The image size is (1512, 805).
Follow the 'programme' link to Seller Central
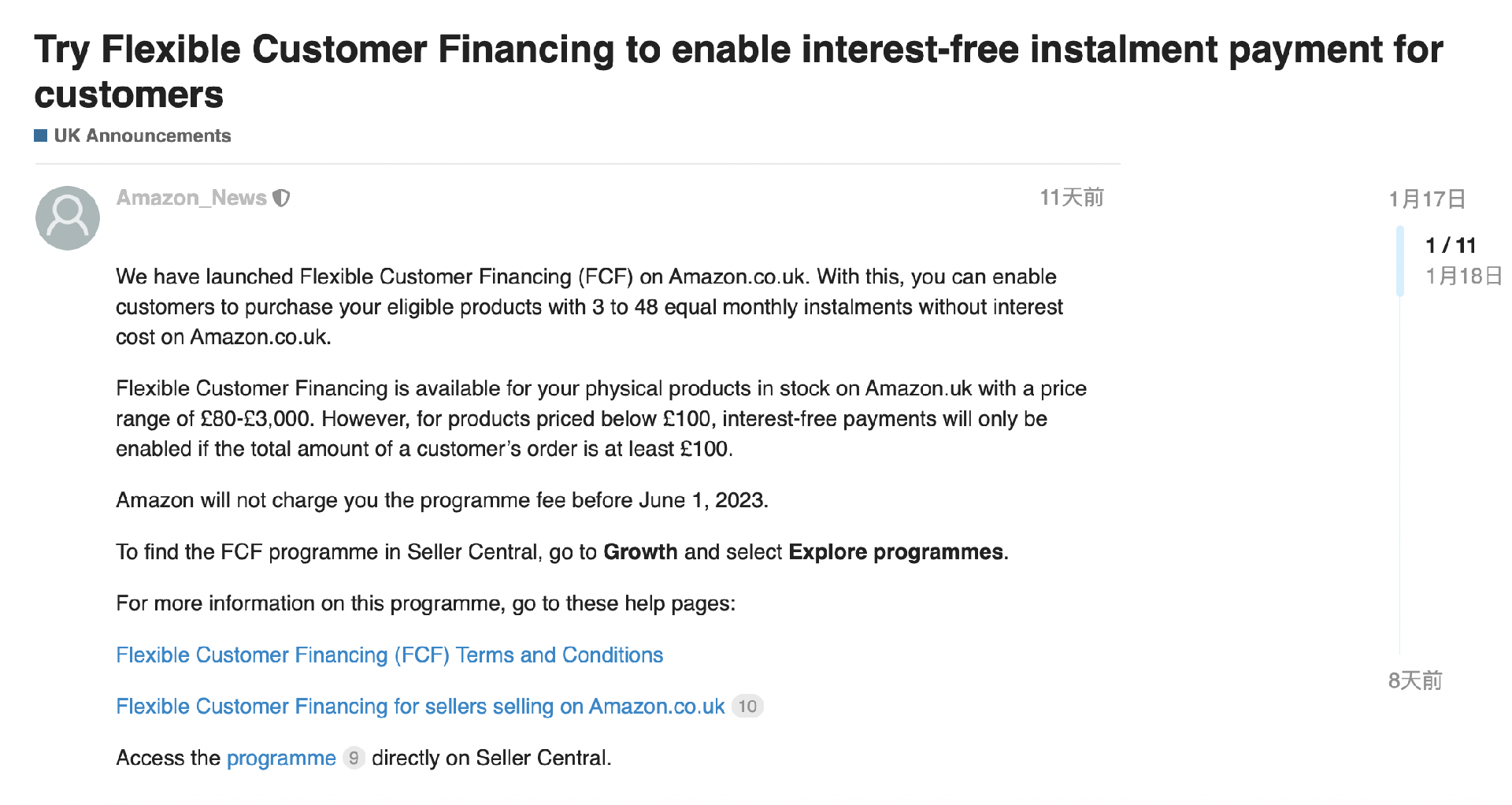pos(281,758)
